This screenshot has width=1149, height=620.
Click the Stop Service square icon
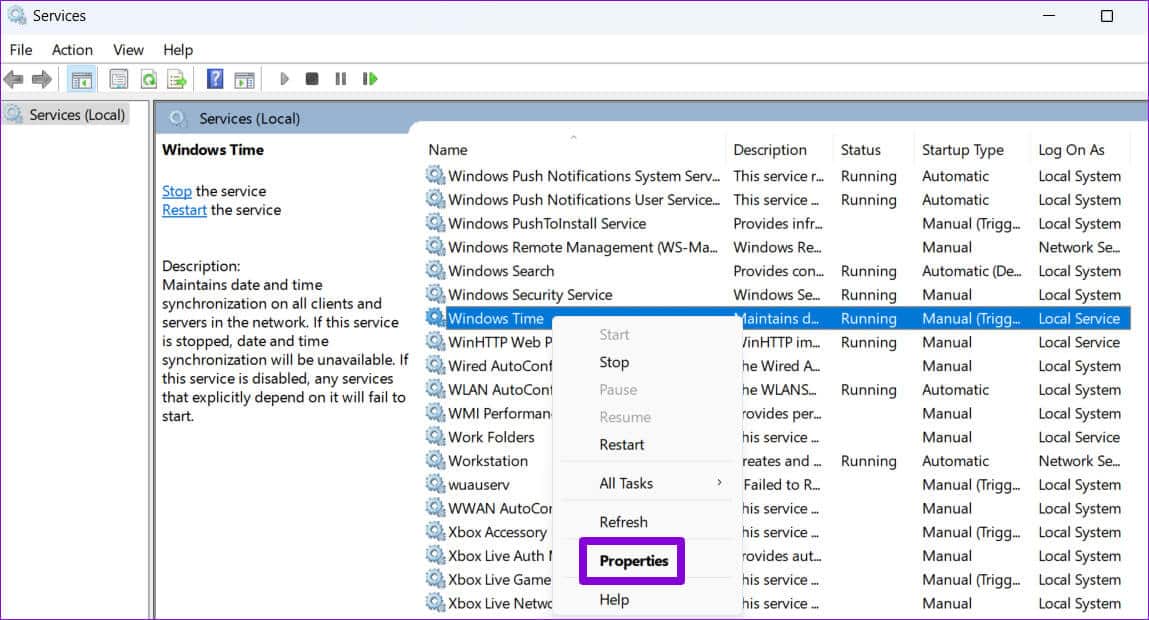pyautogui.click(x=312, y=78)
